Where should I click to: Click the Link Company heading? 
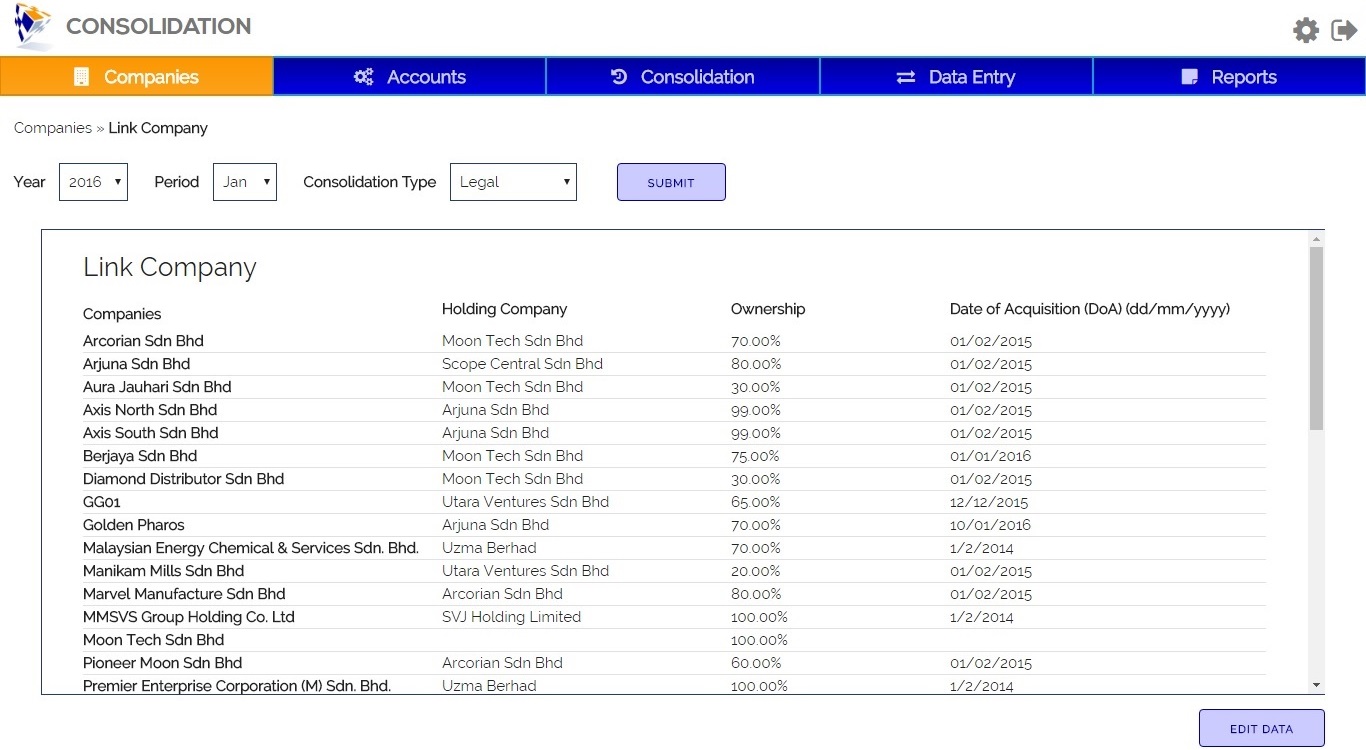(x=170, y=267)
